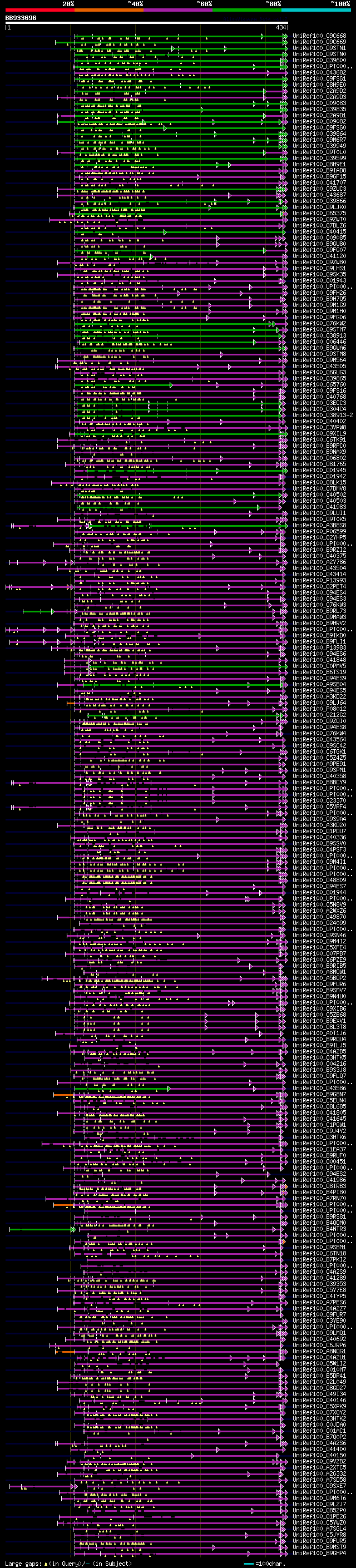Open hit UniRef100_Q9C669
The image size is (356, 1568).
click(x=319, y=42)
